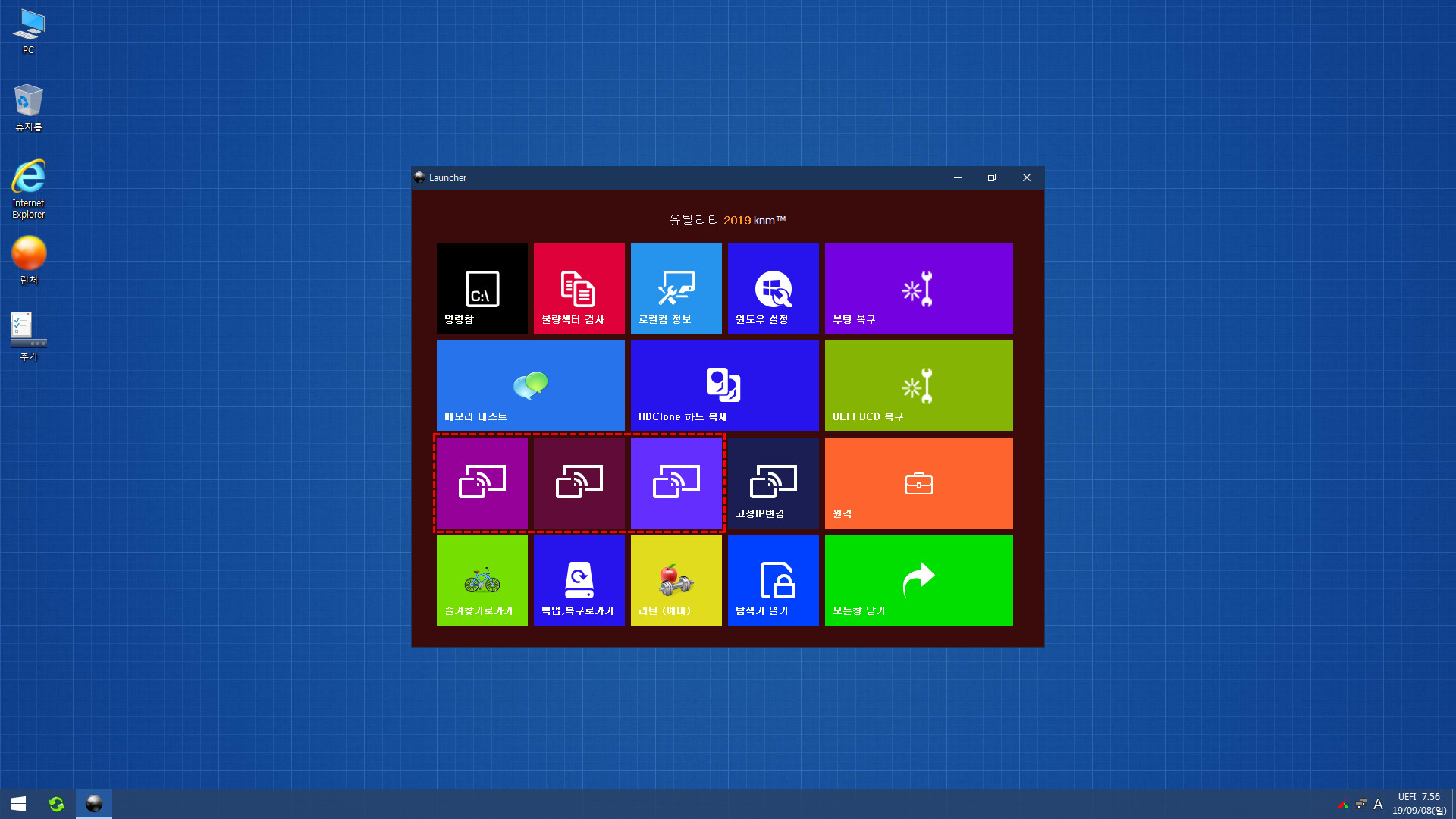Click the 유틸리티 2019 knm heading
Image resolution: width=1456 pixels, height=819 pixels.
tap(727, 220)
